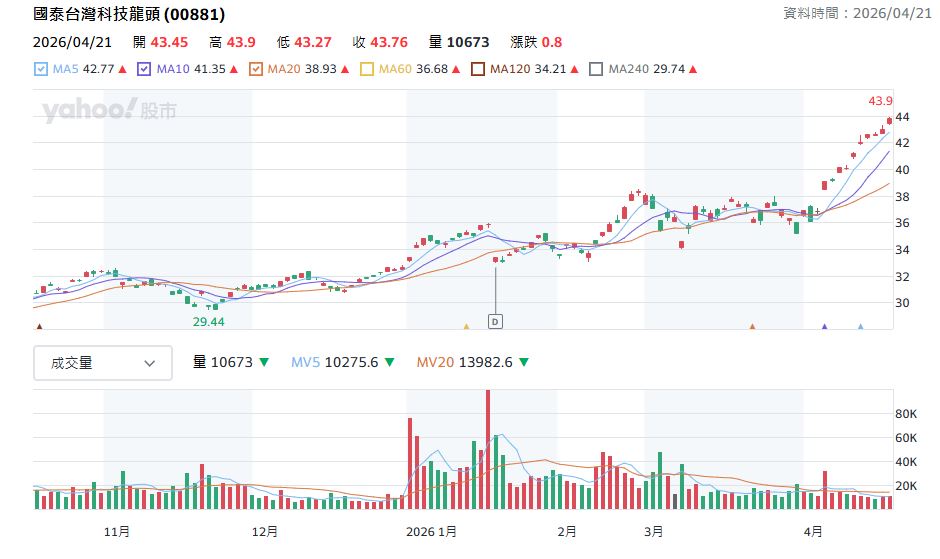Click the D dividend marker on chart
The width and height of the screenshot is (940, 559).
pyautogui.click(x=495, y=321)
